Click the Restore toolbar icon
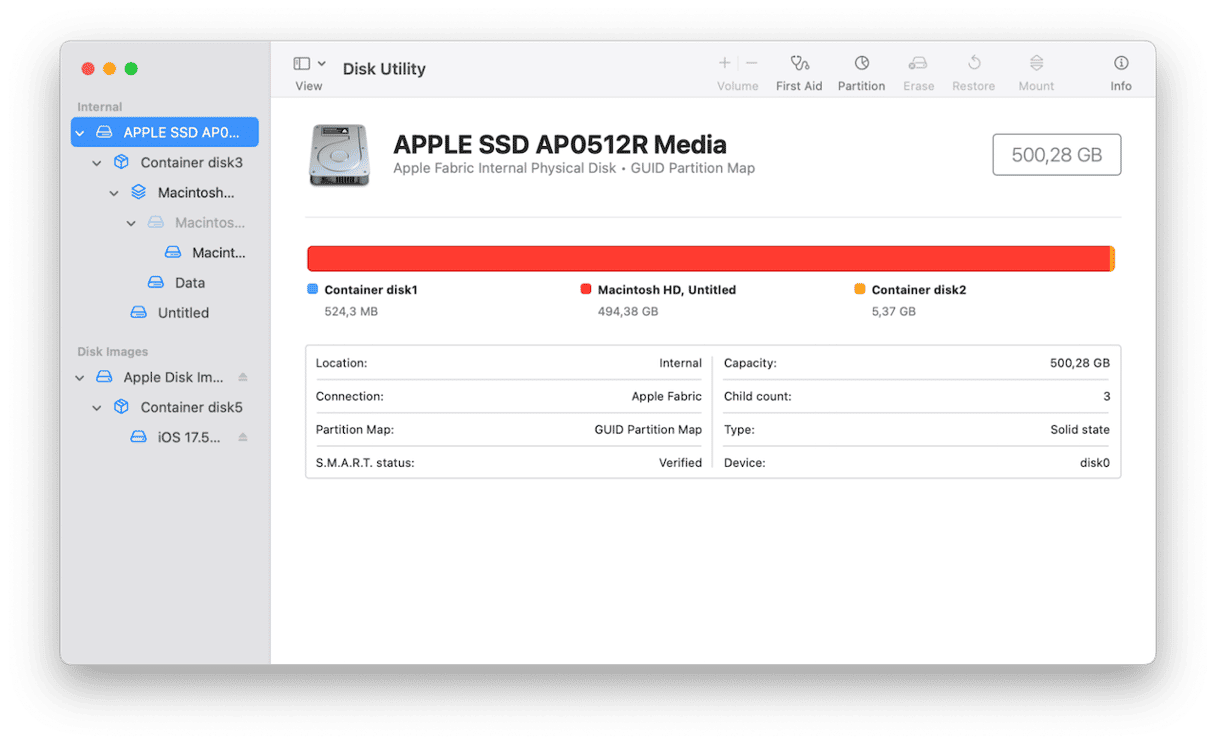The width and height of the screenshot is (1216, 744). [973, 64]
